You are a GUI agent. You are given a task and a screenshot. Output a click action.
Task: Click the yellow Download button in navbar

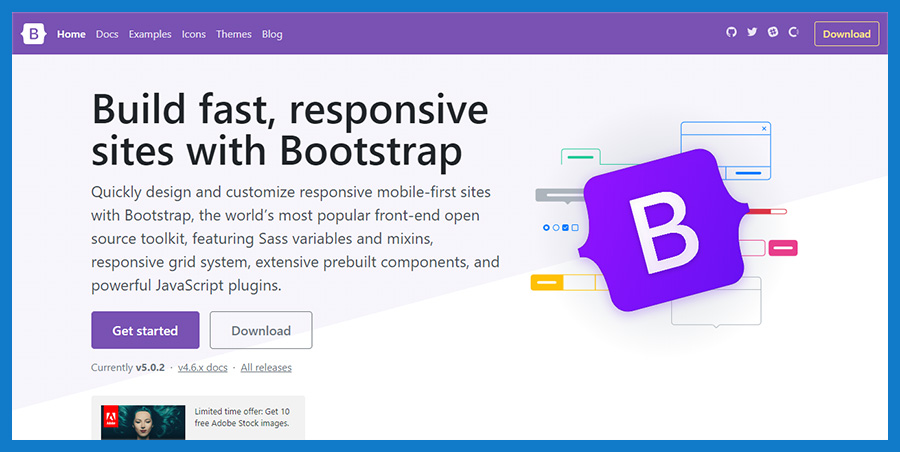[847, 34]
